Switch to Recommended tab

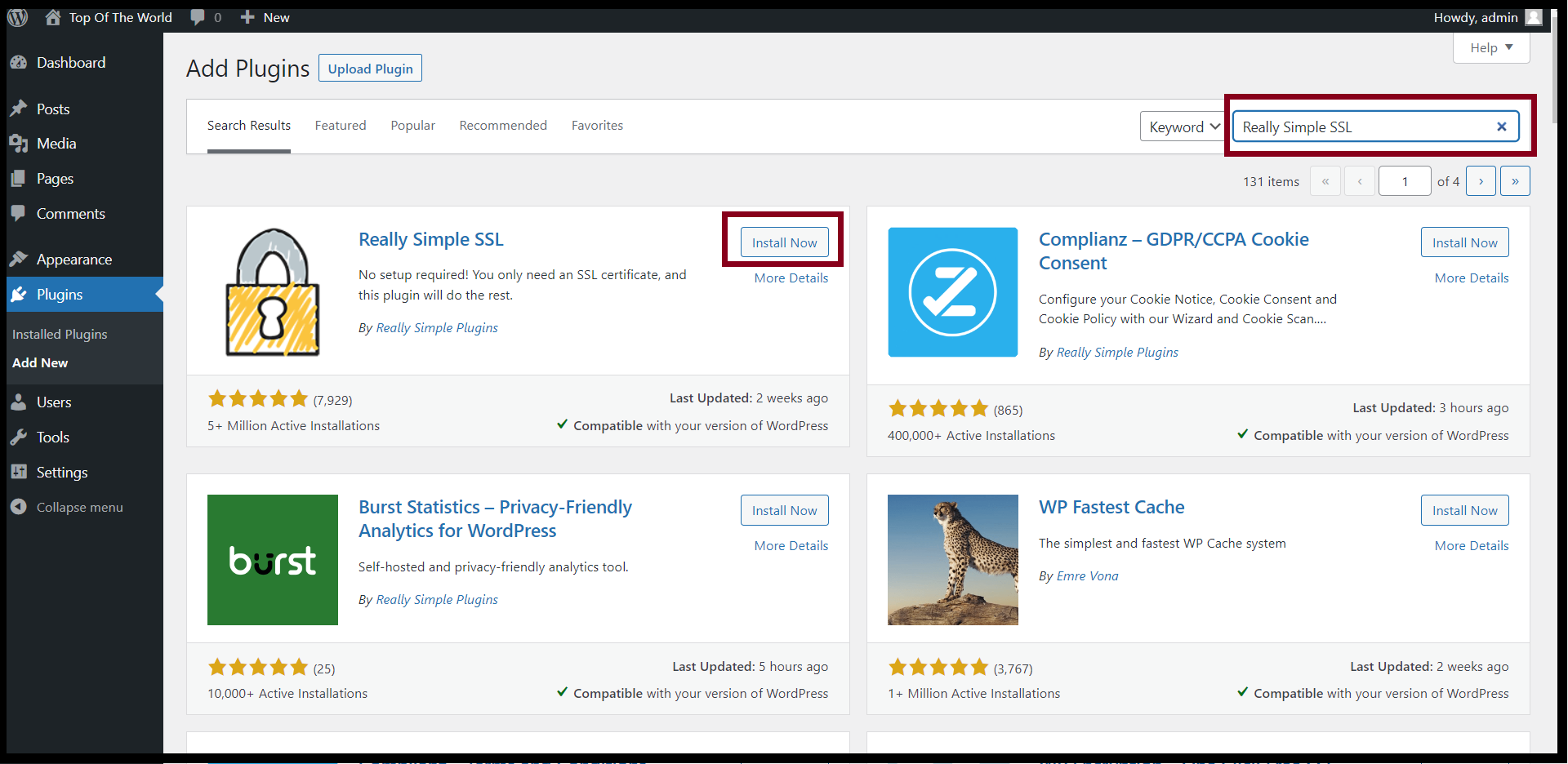(503, 126)
